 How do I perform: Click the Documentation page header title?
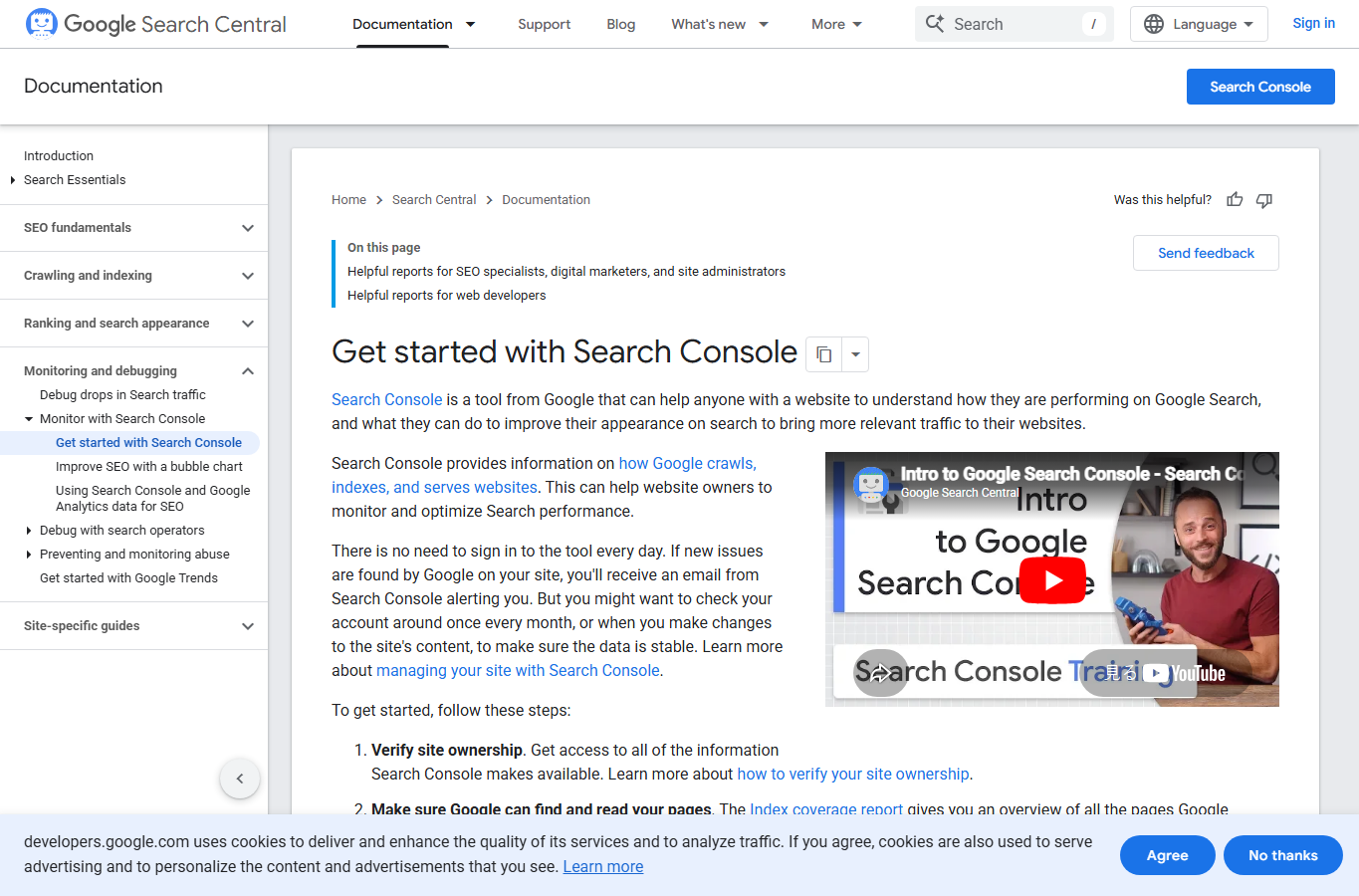94,87
